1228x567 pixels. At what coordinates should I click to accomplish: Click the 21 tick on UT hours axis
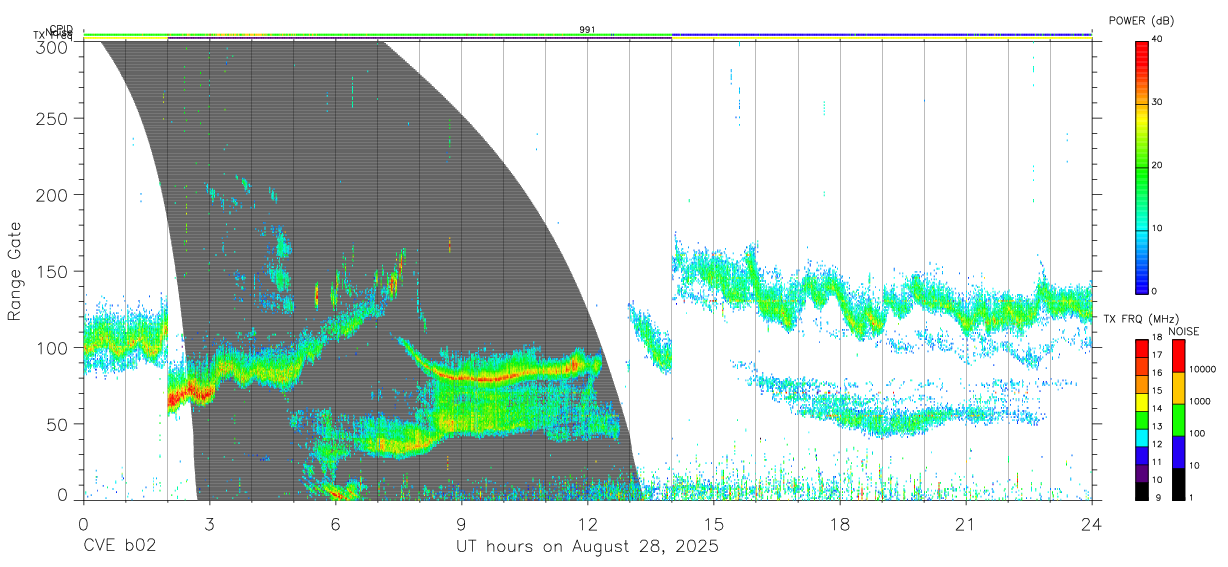click(x=966, y=524)
